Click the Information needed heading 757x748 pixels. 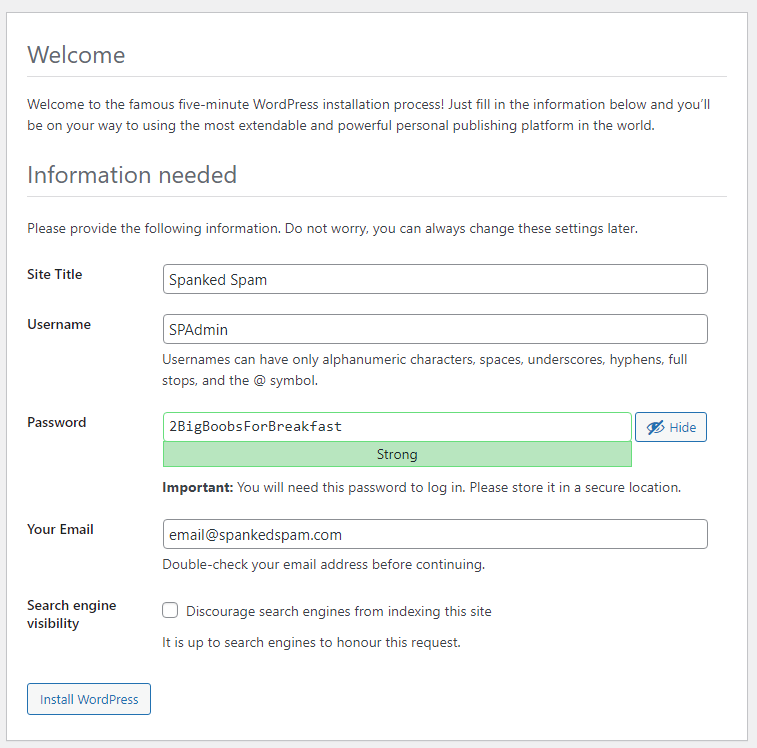(132, 175)
